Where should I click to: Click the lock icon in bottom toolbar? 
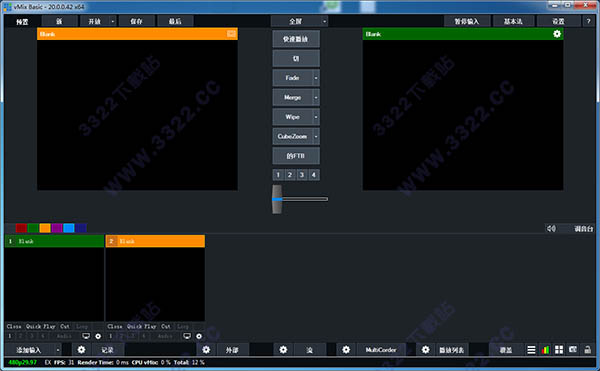(587, 350)
